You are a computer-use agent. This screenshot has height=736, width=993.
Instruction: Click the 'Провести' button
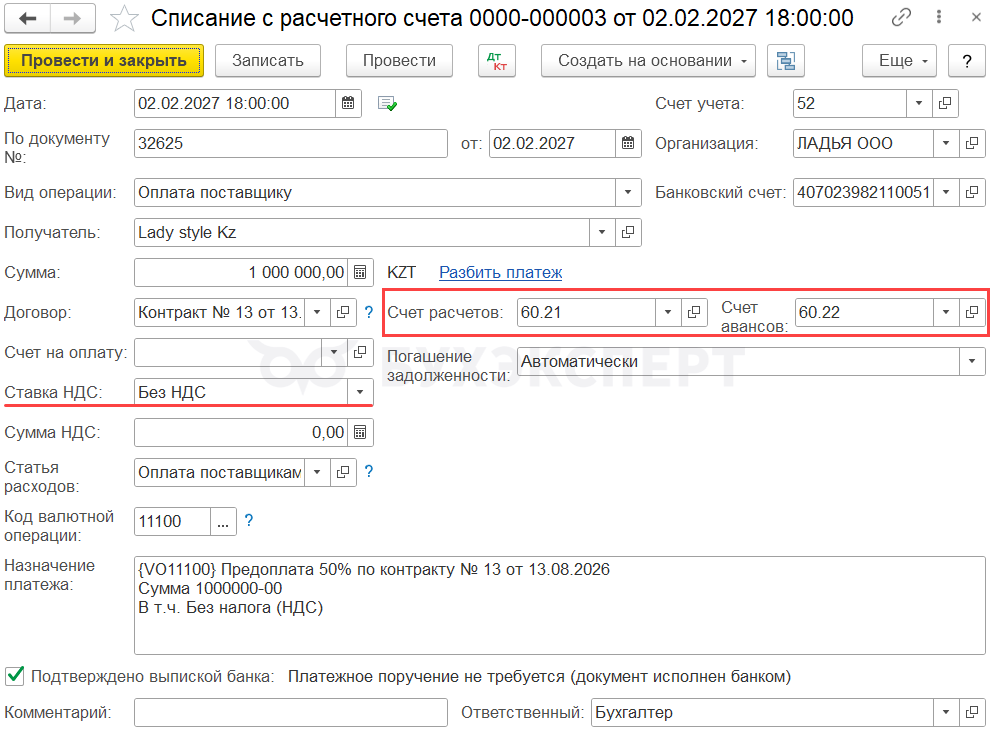[400, 61]
